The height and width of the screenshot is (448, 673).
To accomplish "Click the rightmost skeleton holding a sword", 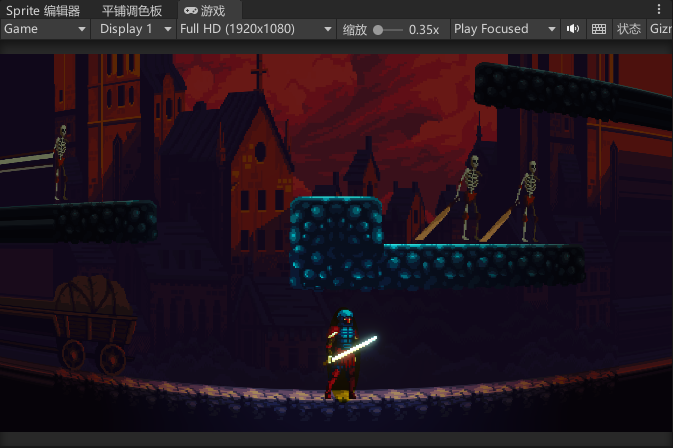I will click(x=528, y=200).
